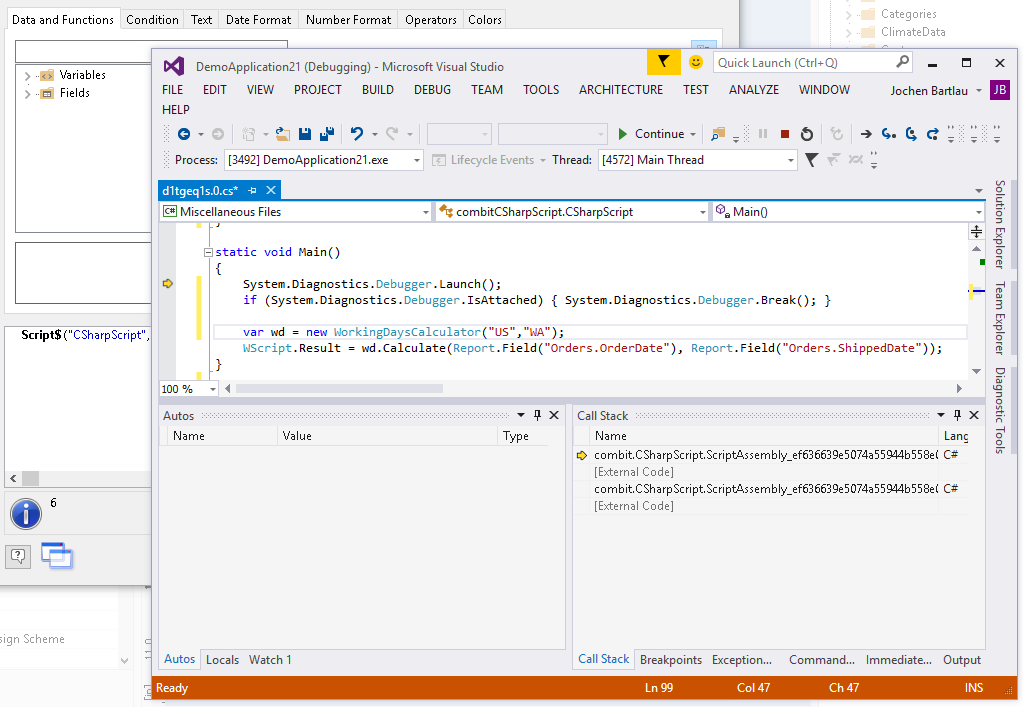The width and height of the screenshot is (1023, 707).
Task: Switch to the Locals tab
Action: pyautogui.click(x=222, y=659)
